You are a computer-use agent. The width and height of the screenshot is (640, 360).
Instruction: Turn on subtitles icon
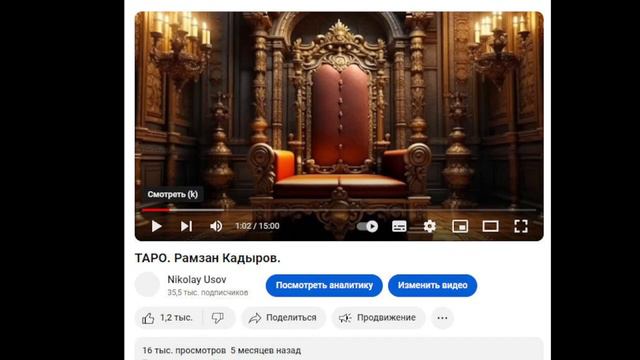pyautogui.click(x=399, y=226)
